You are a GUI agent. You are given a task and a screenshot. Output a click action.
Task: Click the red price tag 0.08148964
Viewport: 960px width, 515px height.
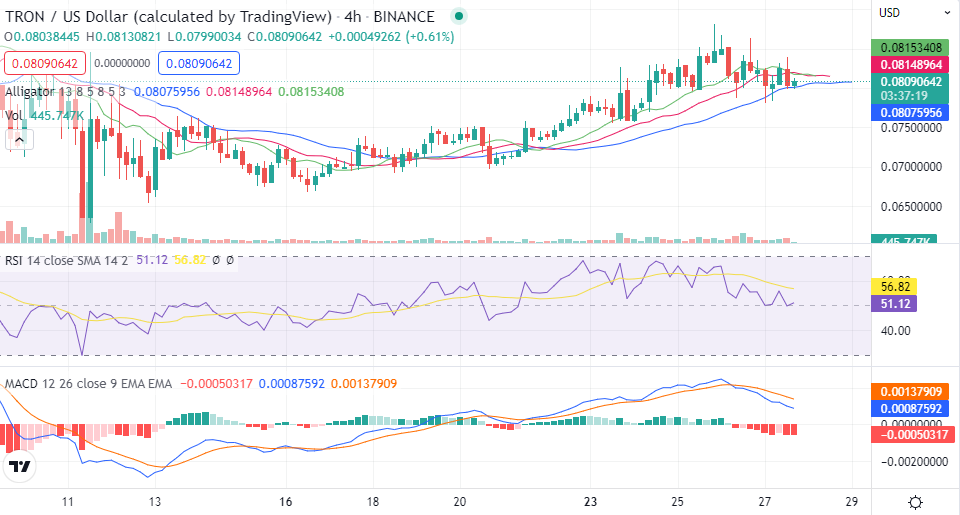pyautogui.click(x=910, y=64)
